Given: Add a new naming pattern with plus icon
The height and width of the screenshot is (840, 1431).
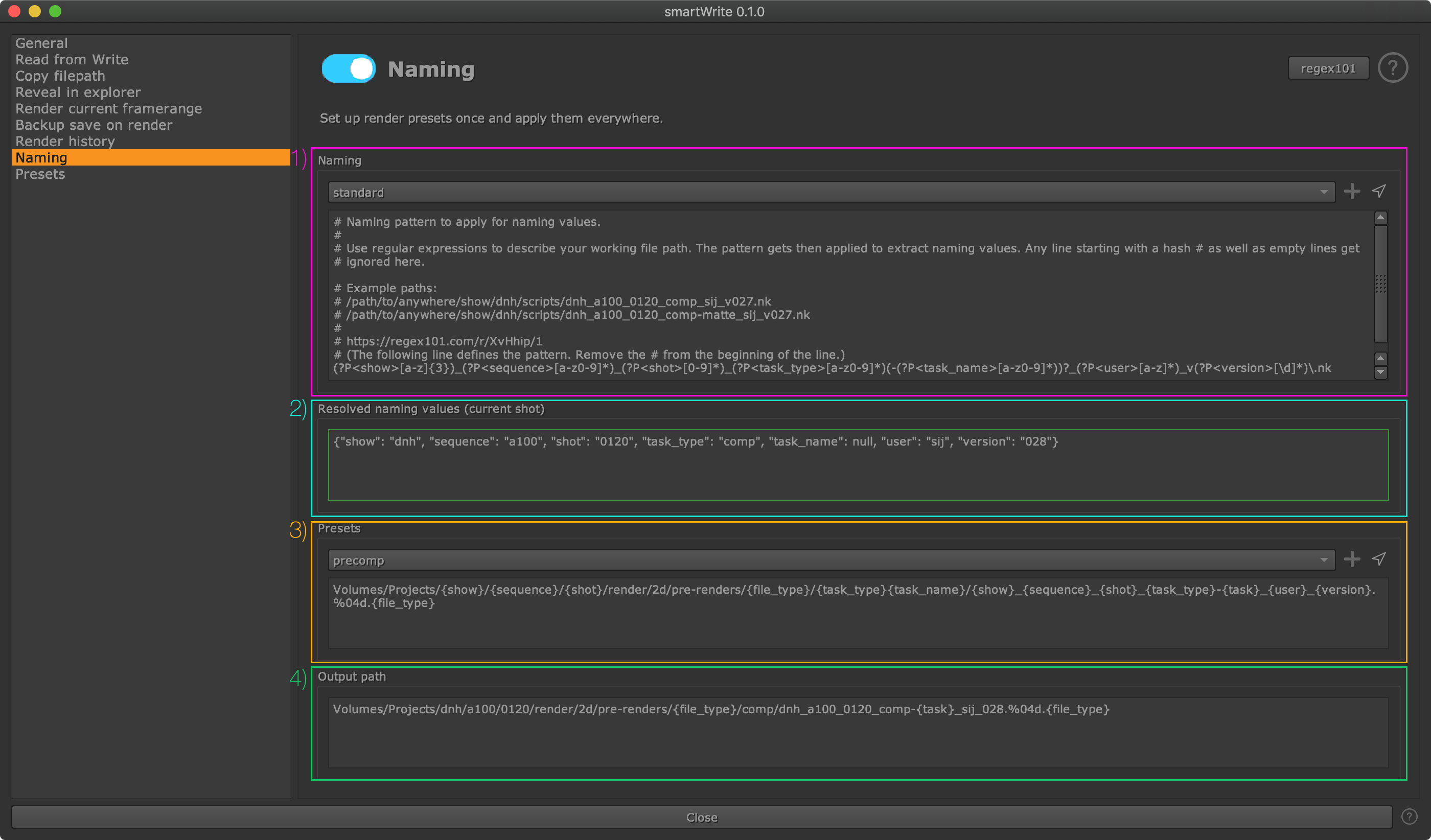Looking at the screenshot, I should [1351, 191].
